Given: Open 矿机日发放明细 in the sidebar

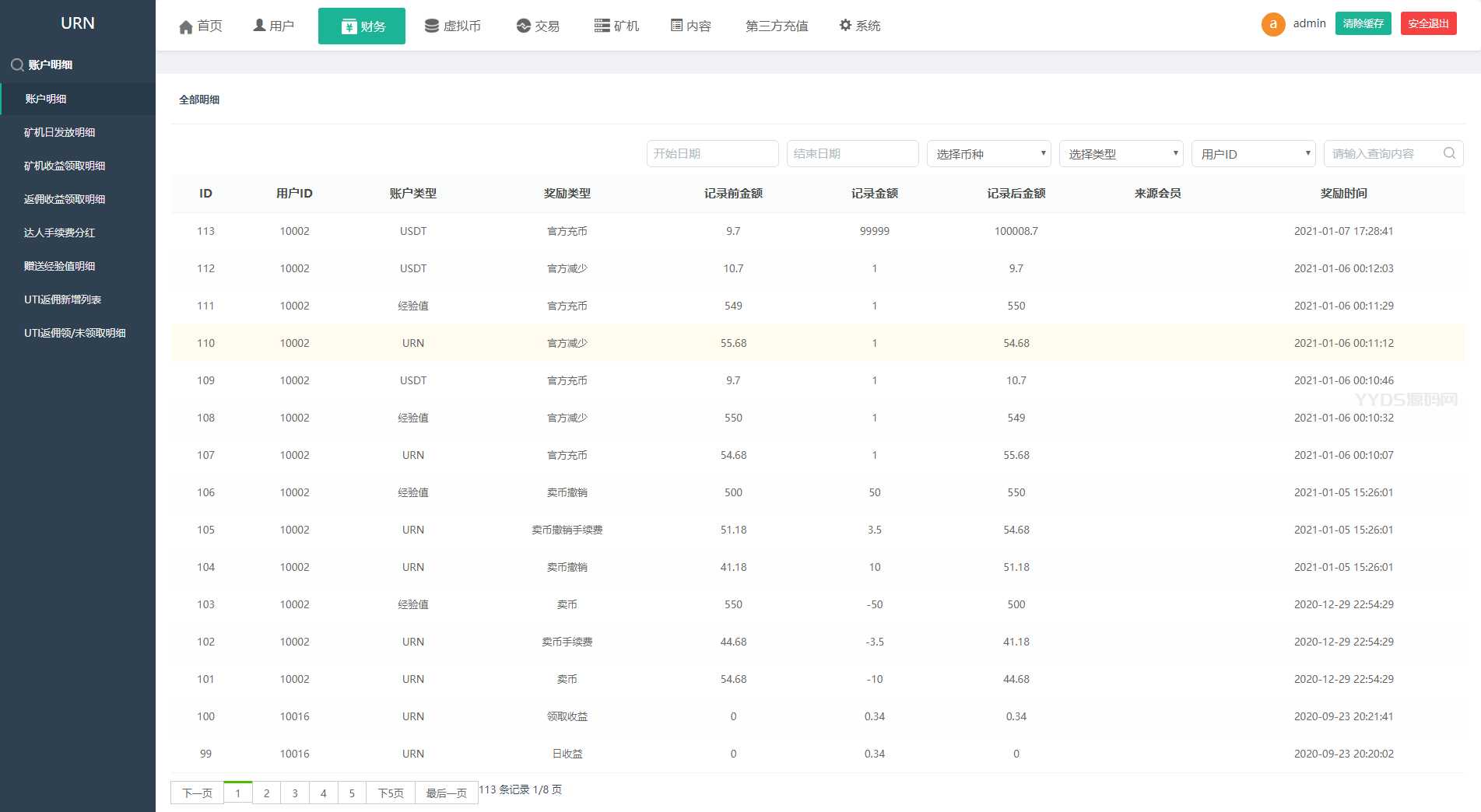Looking at the screenshot, I should [x=60, y=132].
